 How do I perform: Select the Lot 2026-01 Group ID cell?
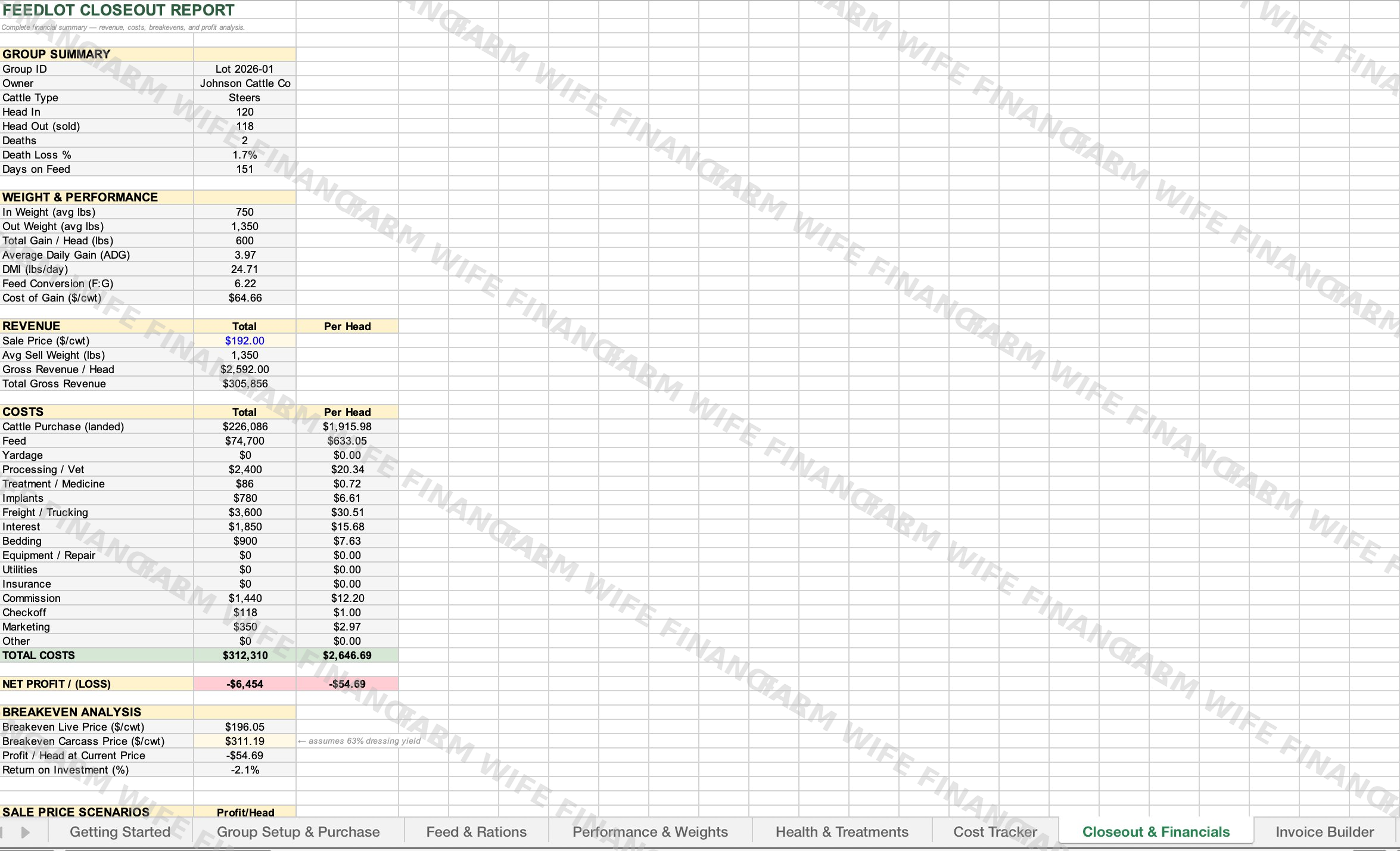tap(244, 69)
